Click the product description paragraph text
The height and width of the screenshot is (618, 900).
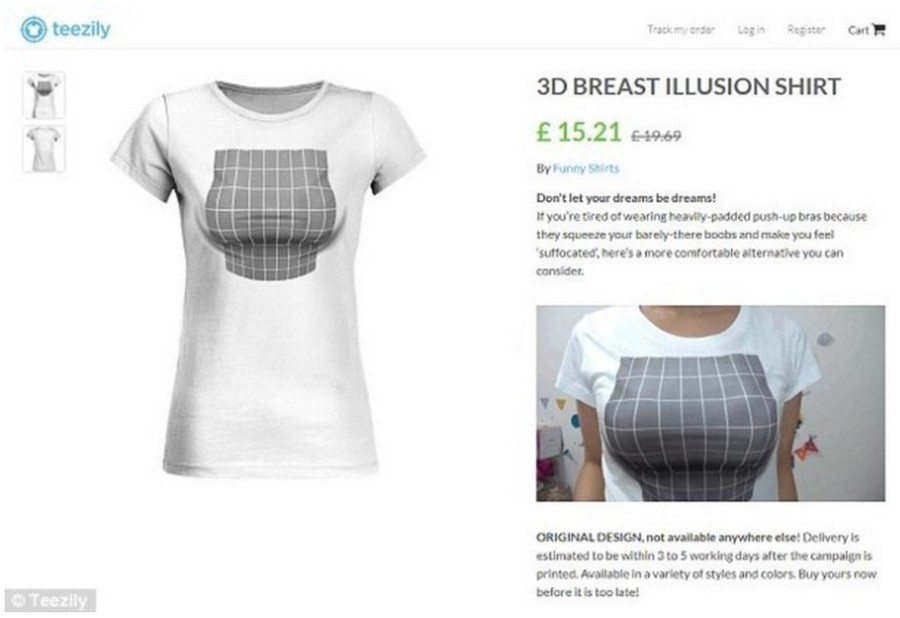click(701, 244)
